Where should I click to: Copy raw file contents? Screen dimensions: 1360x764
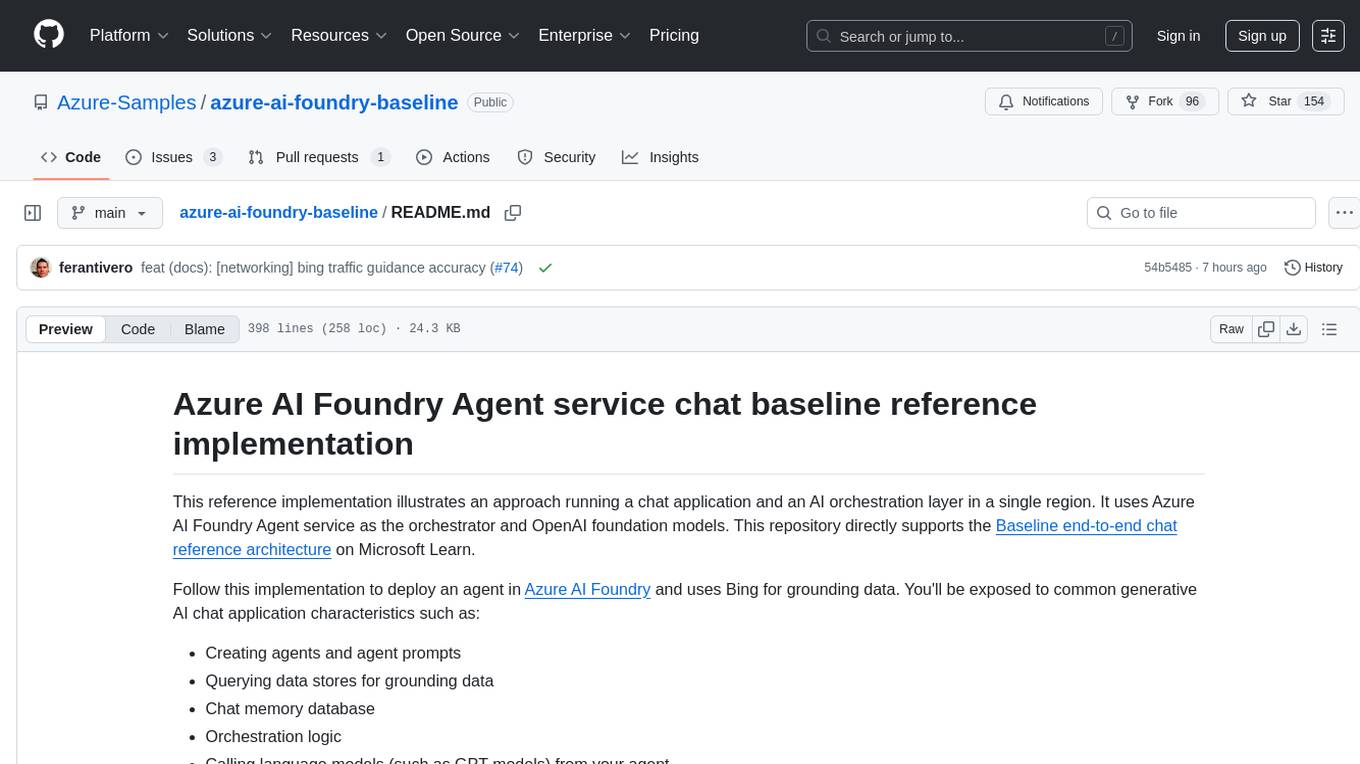click(1266, 329)
